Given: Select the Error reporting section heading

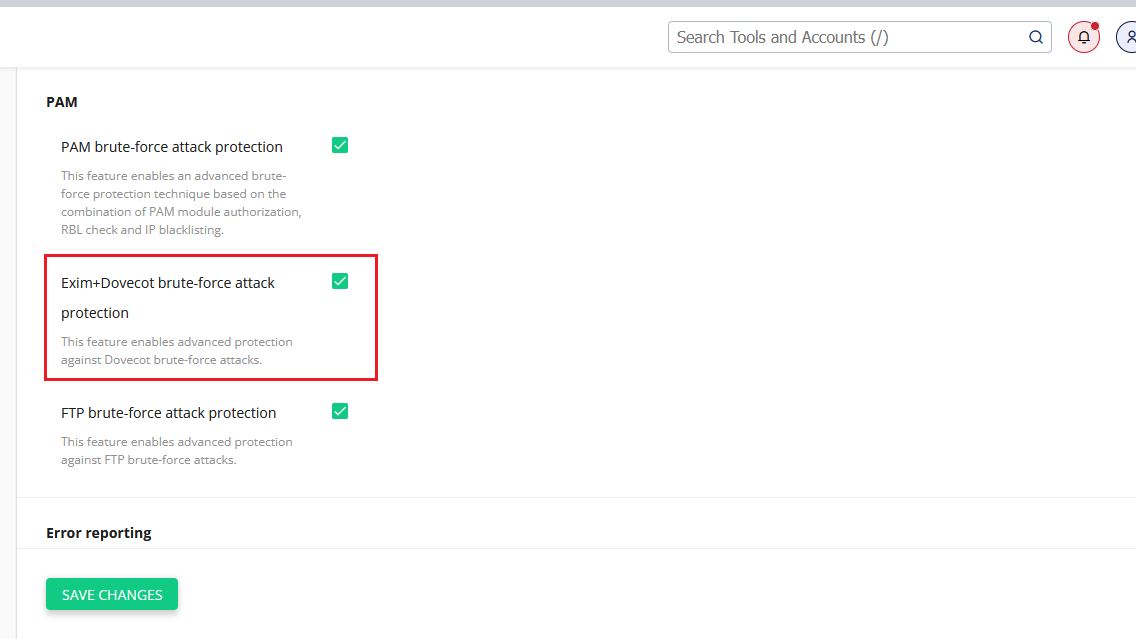Looking at the screenshot, I should (x=99, y=533).
